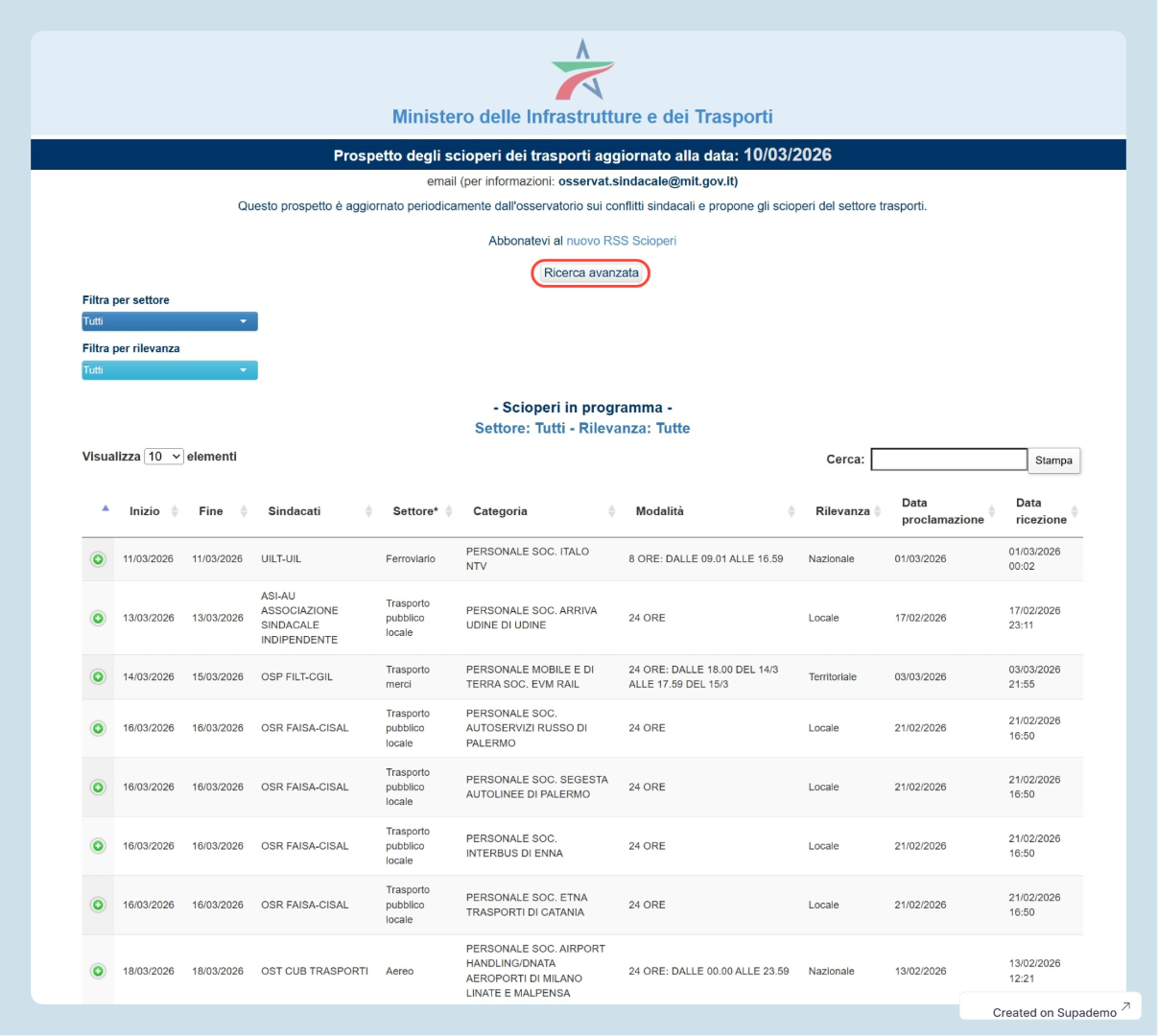Click the 15/03/2026 end date cell

(x=218, y=677)
